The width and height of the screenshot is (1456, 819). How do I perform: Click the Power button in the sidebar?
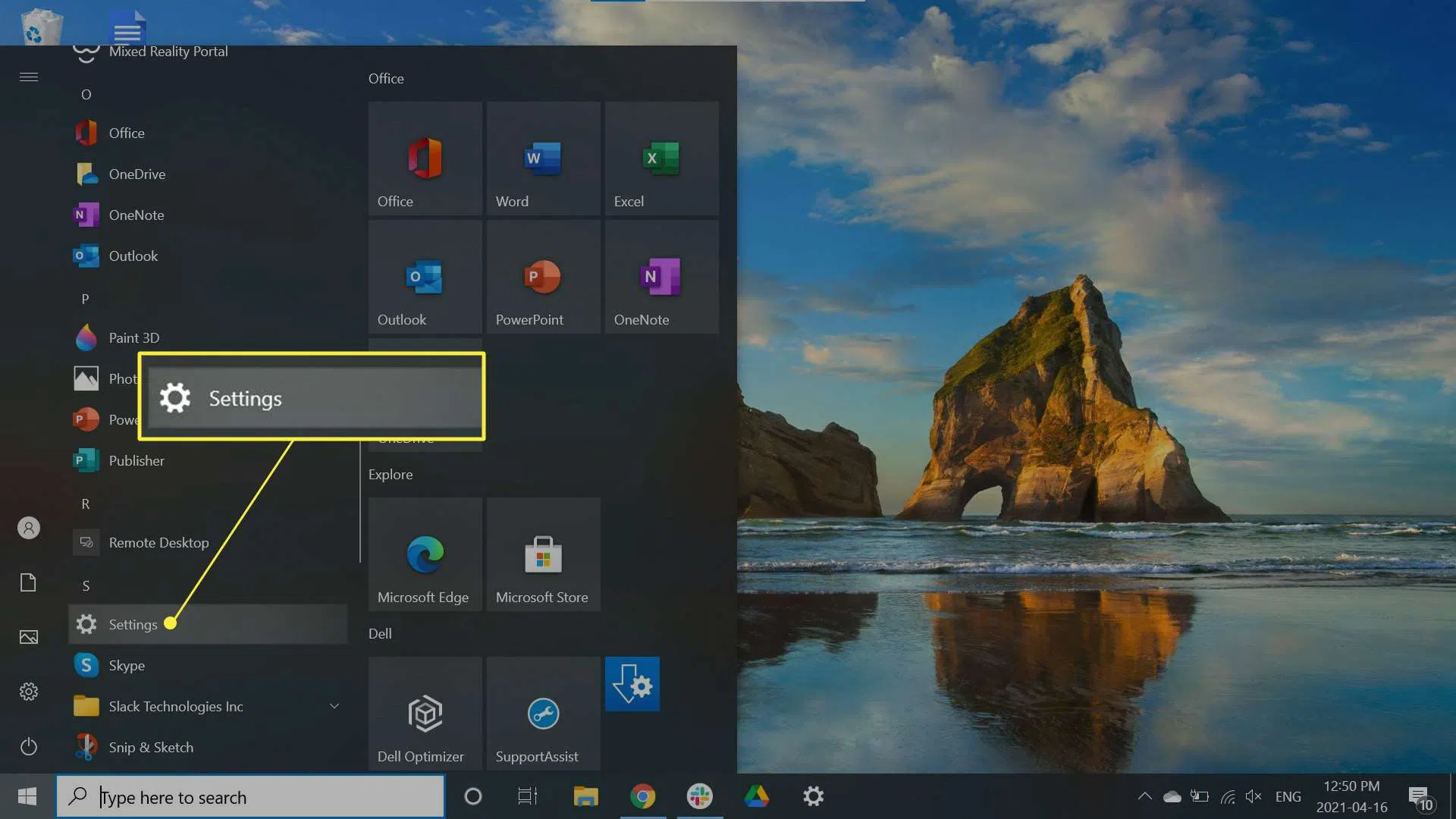[29, 746]
